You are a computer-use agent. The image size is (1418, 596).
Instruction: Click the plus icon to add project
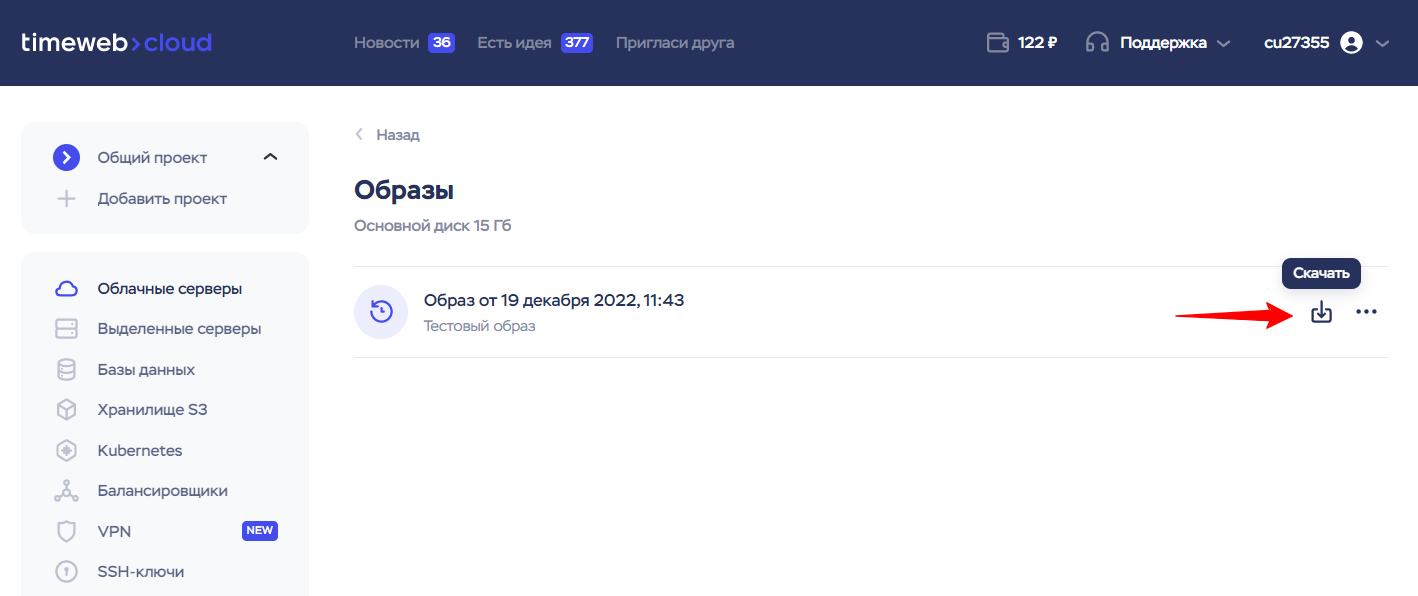pyautogui.click(x=66, y=199)
